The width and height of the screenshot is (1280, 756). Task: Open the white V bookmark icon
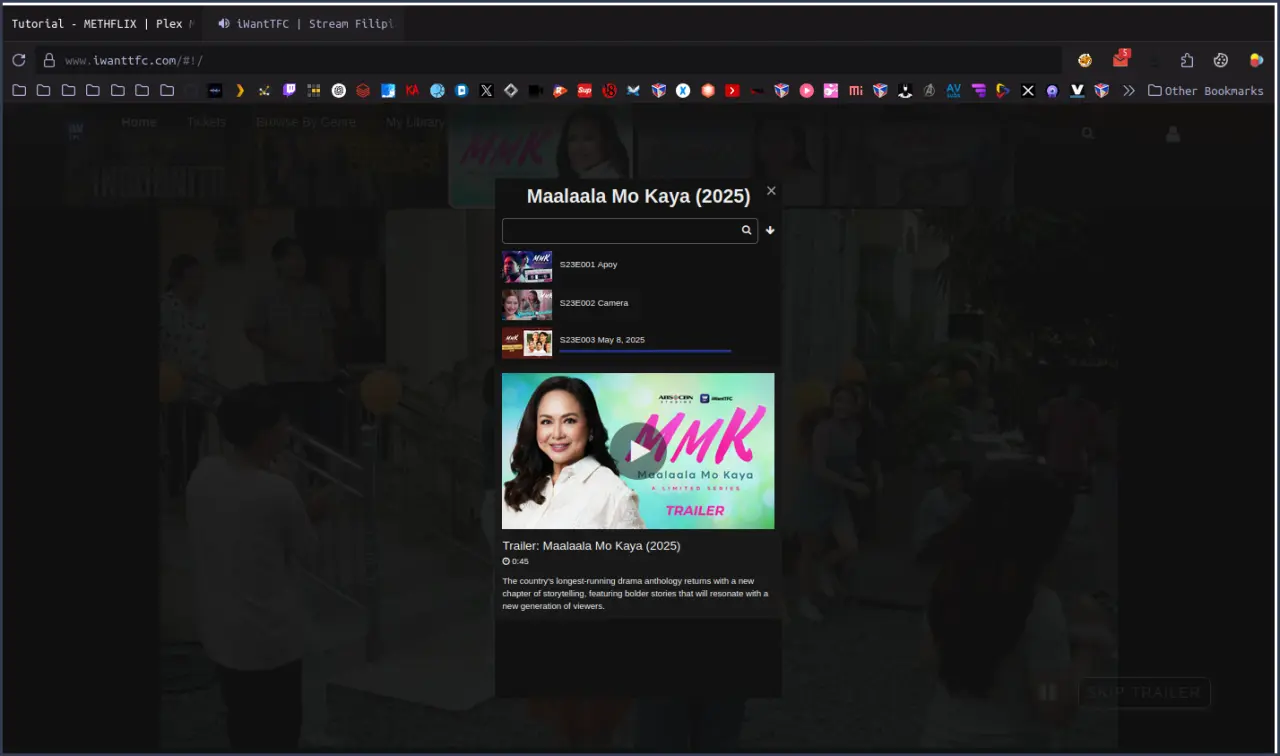coord(1077,90)
